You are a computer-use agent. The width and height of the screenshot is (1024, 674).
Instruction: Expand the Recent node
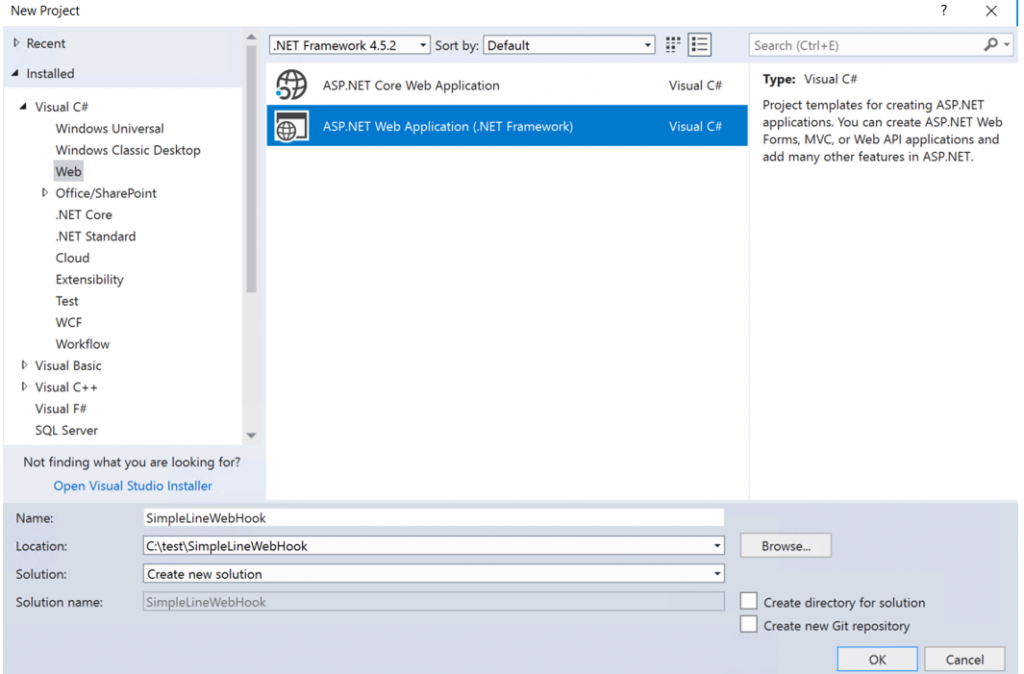coord(16,43)
